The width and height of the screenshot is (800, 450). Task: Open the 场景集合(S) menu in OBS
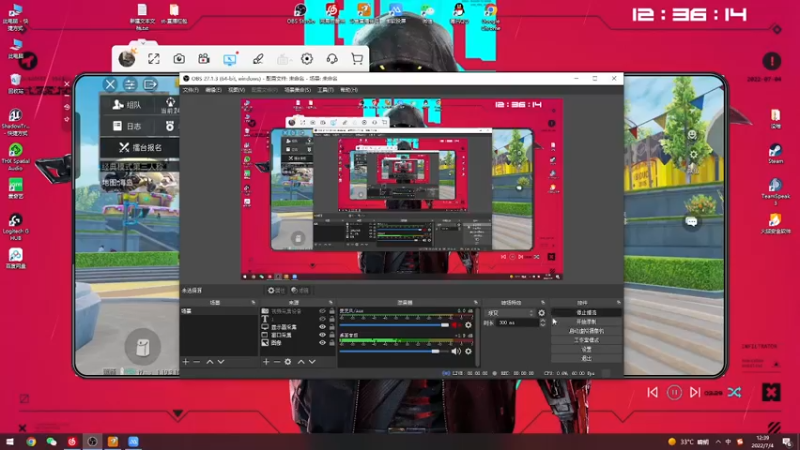297,90
